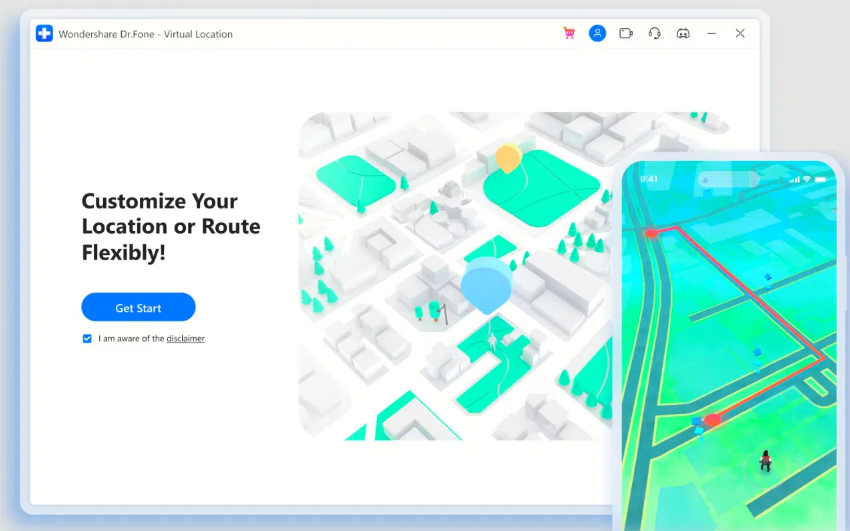850x531 pixels.
Task: Close the Dr.Fone Virtual Location window
Action: point(740,34)
